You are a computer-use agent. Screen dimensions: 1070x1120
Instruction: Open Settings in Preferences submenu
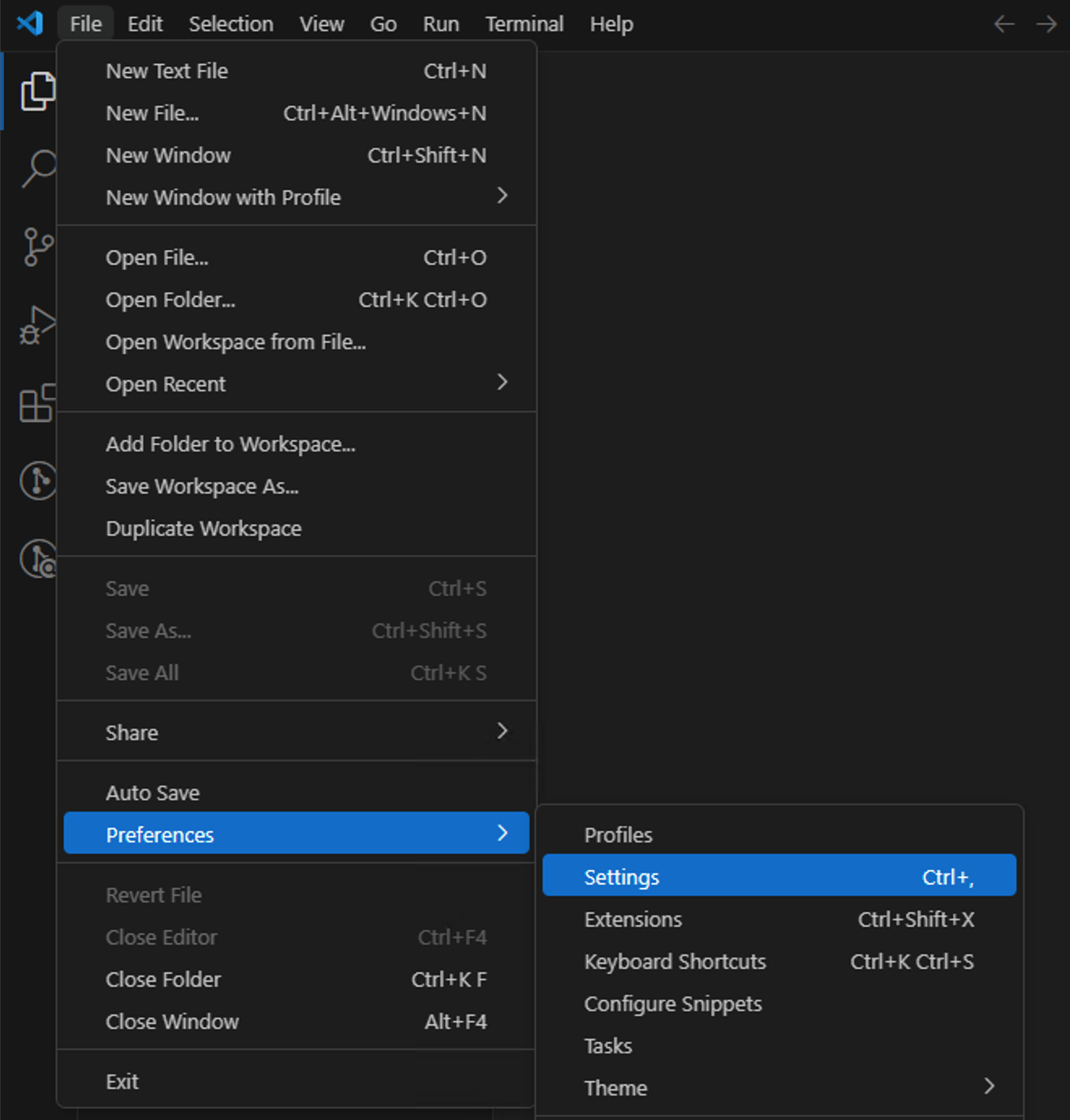[x=779, y=876]
